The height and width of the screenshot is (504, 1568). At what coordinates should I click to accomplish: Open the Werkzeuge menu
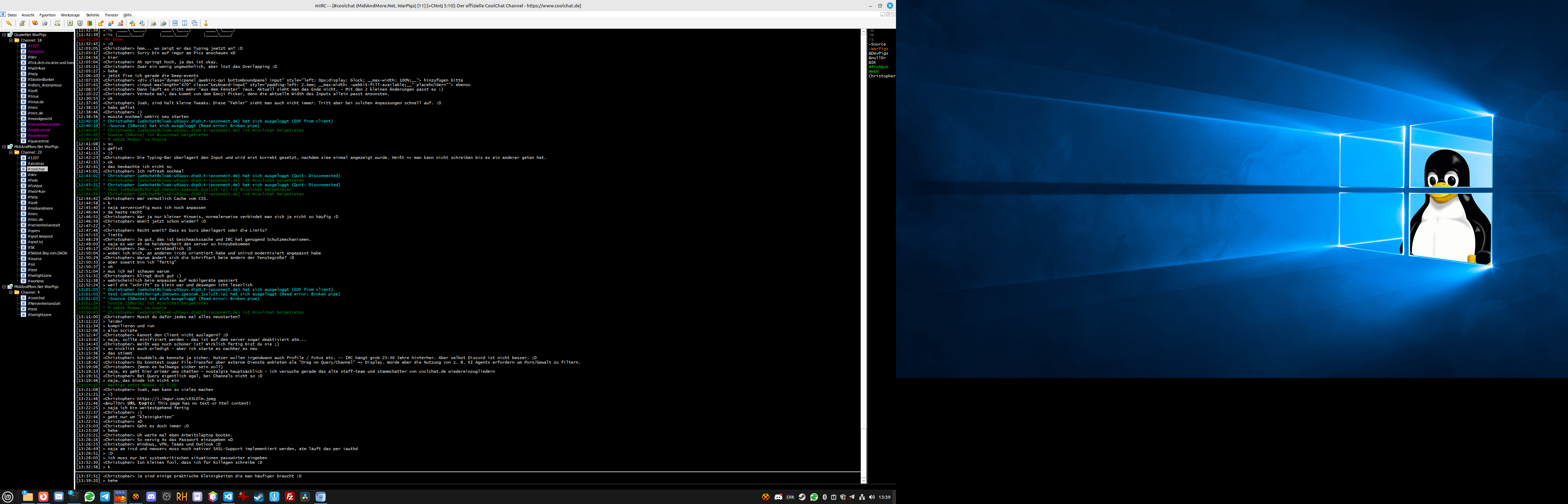(70, 15)
